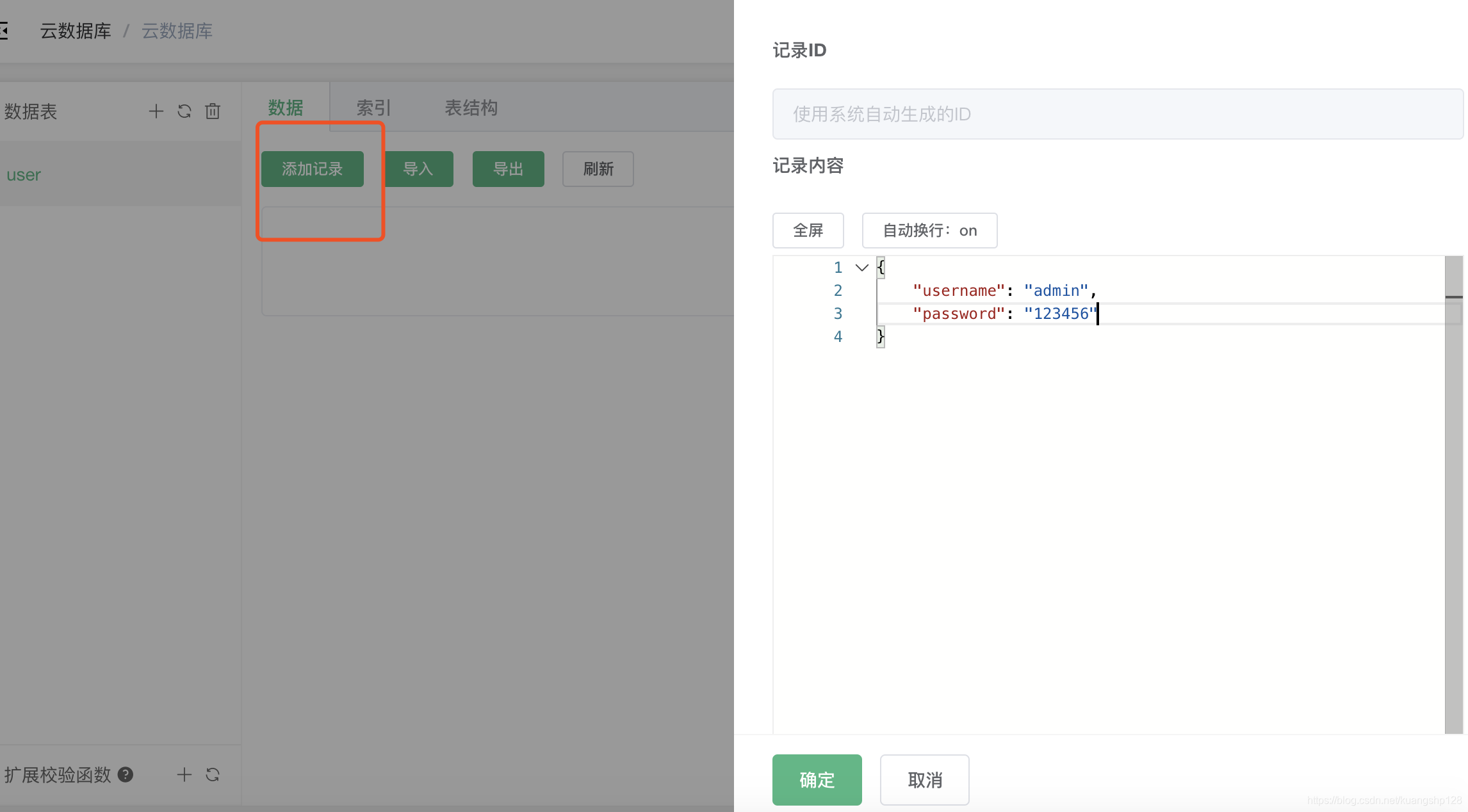Viewport: 1468px width, 812px height.
Task: Click line number 3 in editor gutter
Action: click(838, 314)
